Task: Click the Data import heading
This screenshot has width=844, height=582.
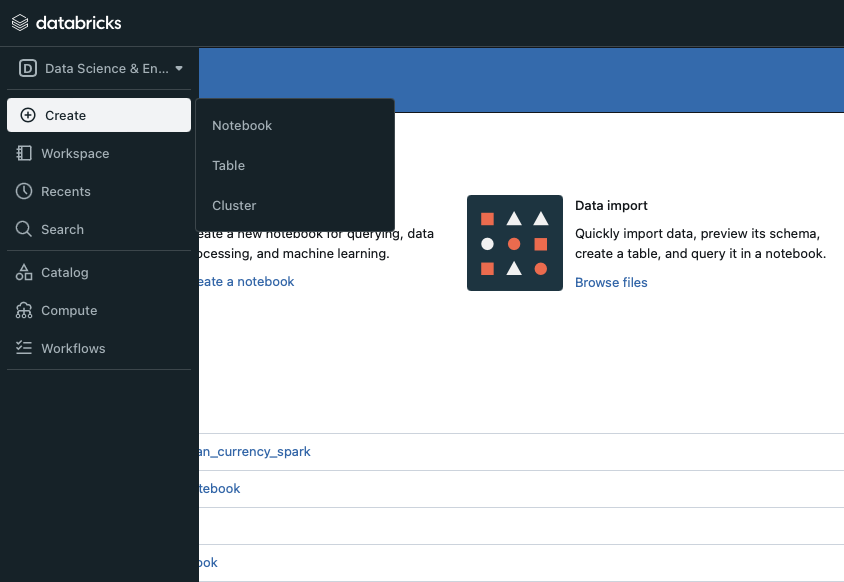Action: pyautogui.click(x=611, y=205)
